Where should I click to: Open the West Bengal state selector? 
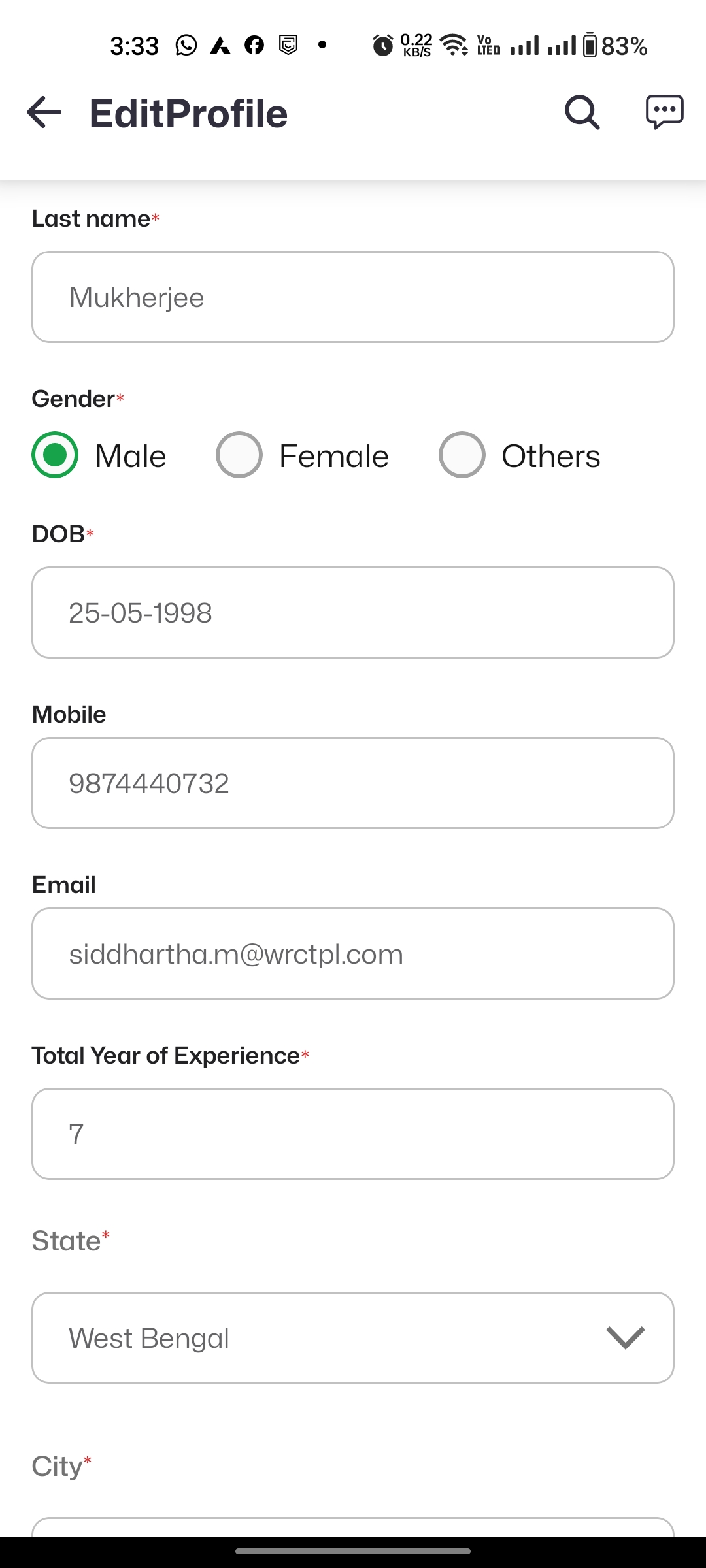(x=327, y=1337)
